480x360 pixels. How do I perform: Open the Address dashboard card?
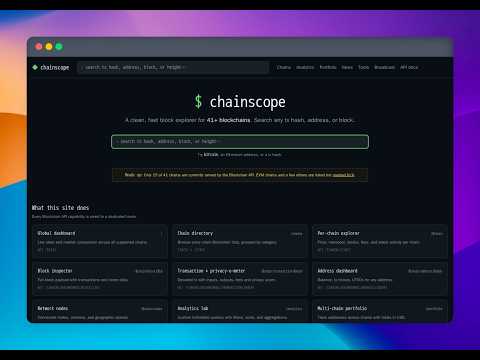click(x=380, y=279)
